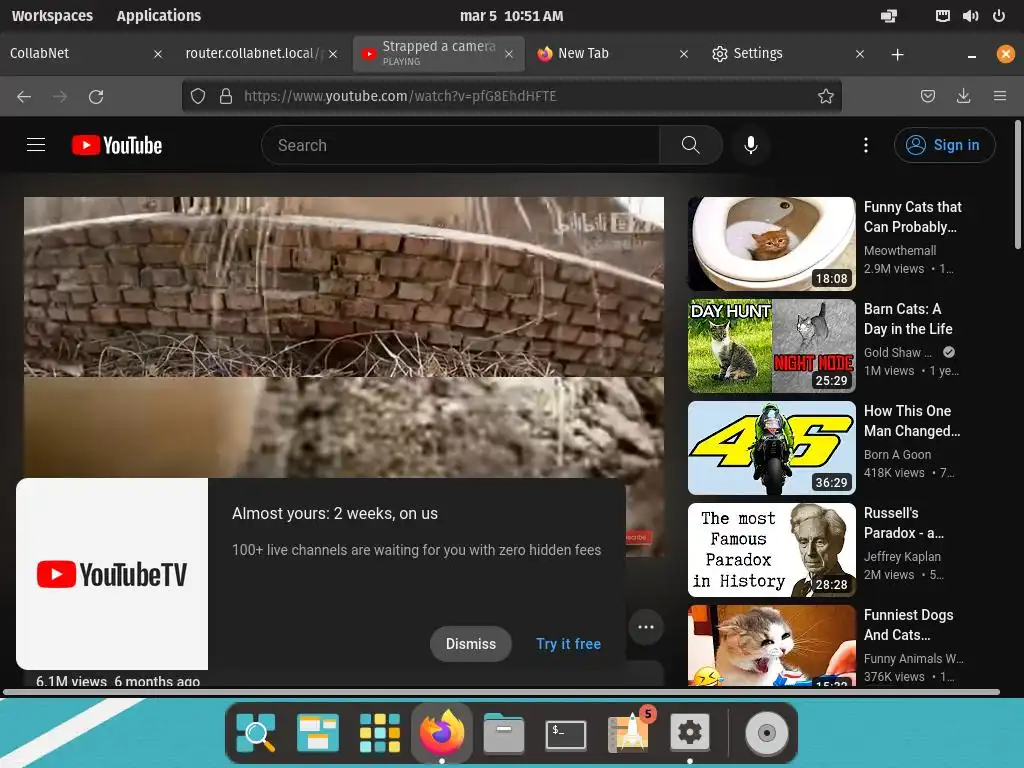The image size is (1024, 768).
Task: Click title Barn Cats: A Day in the Life
Action: (x=908, y=319)
